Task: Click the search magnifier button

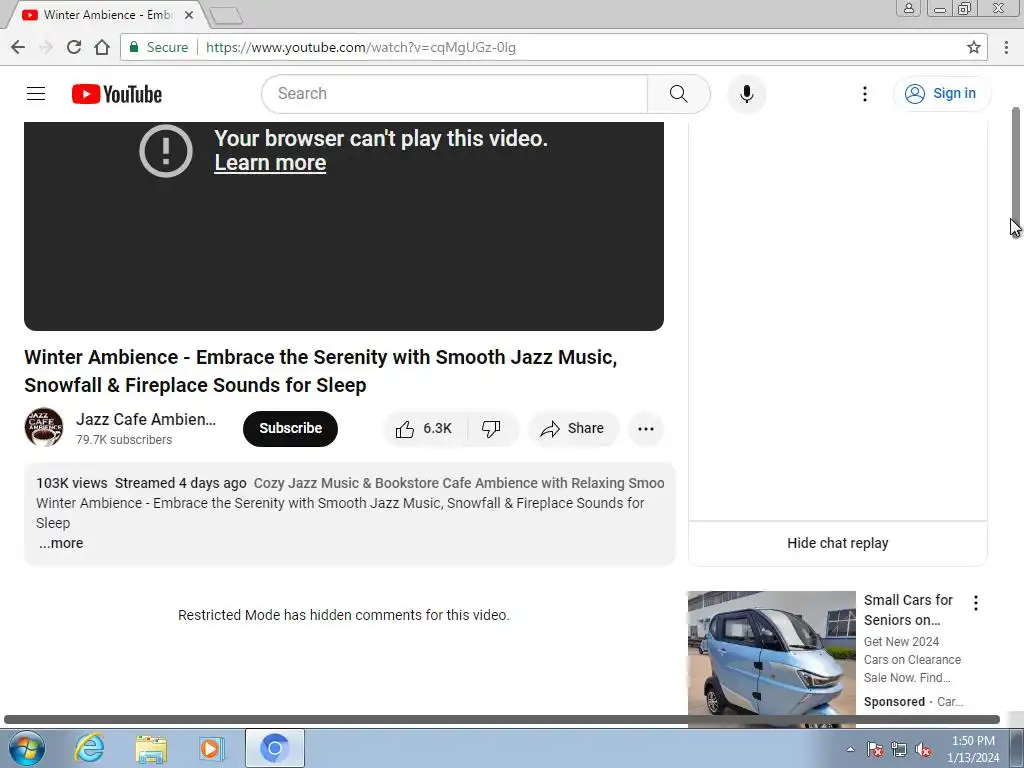Action: point(679,94)
